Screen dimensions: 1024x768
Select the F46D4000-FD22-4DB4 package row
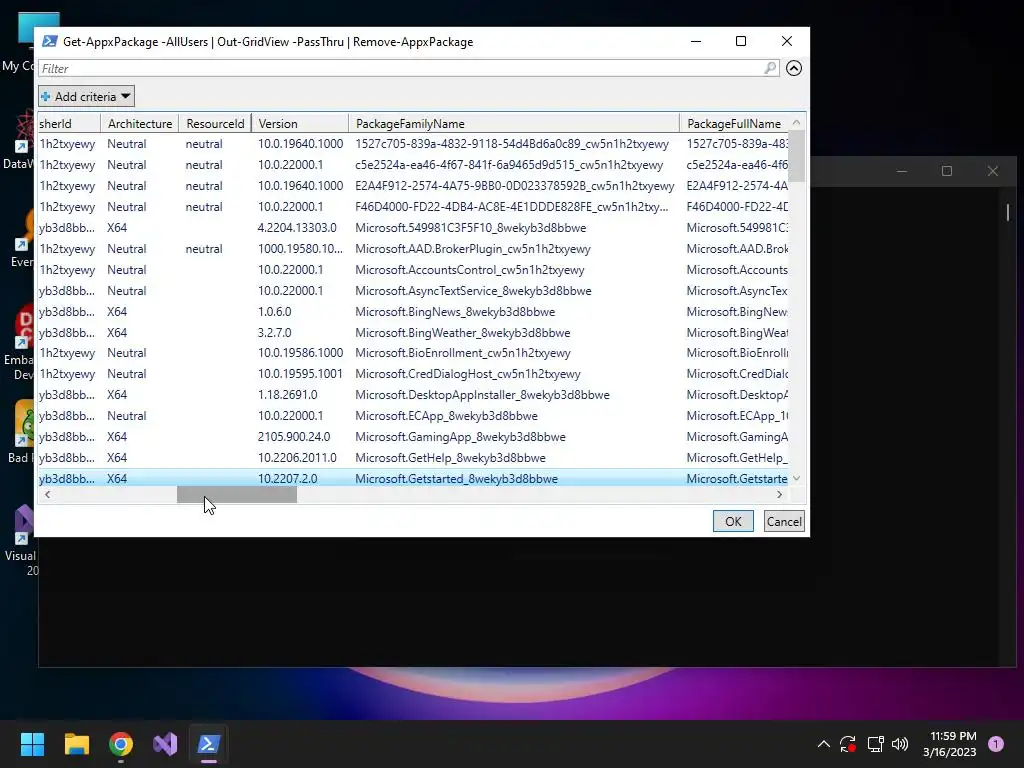pyautogui.click(x=413, y=207)
